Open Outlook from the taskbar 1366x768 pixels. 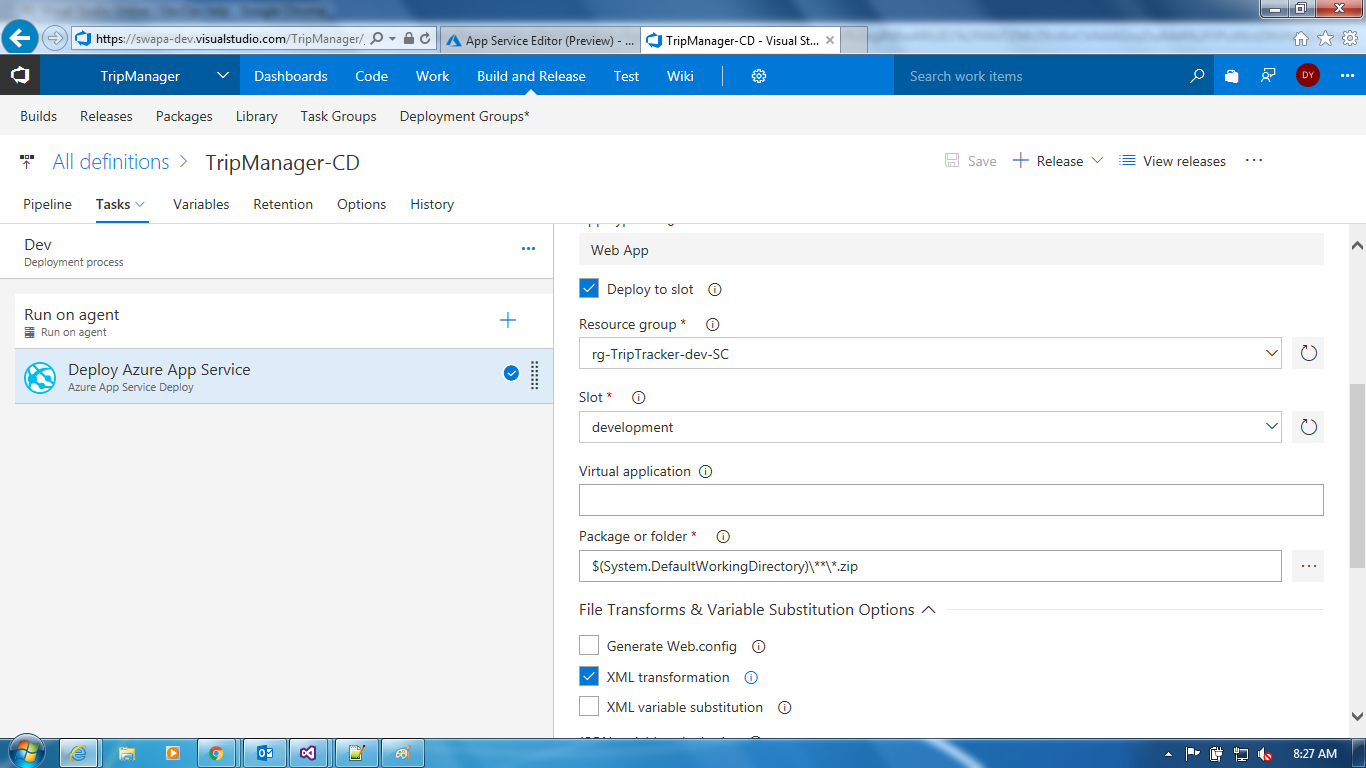[264, 753]
